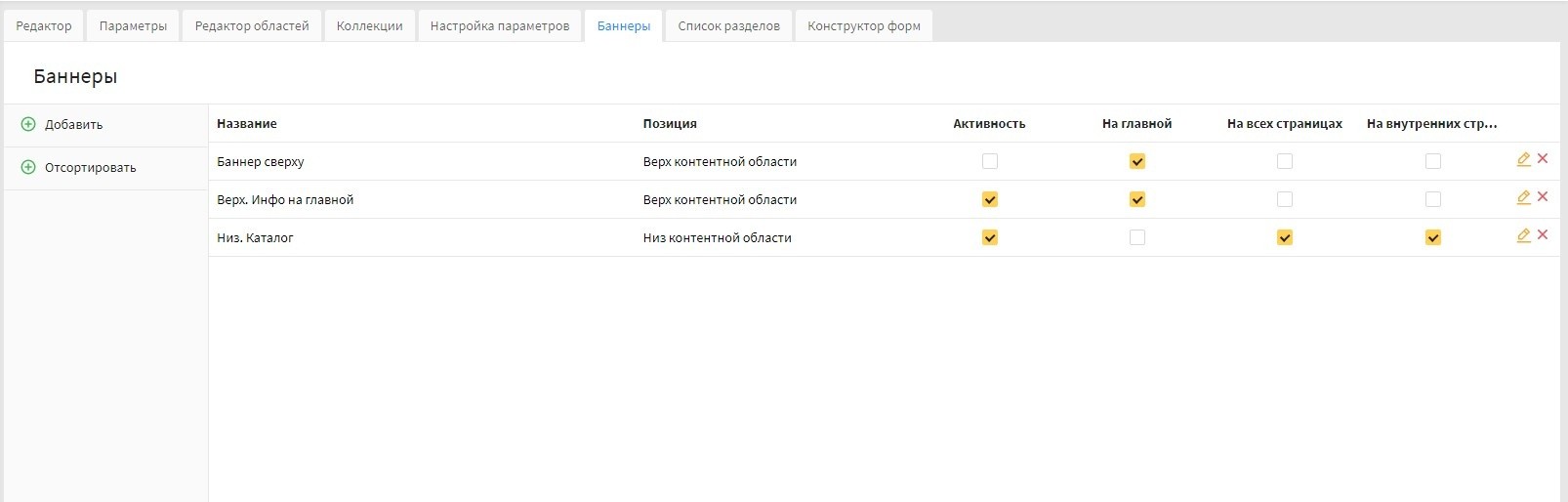1568x502 pixels.
Task: Uncheck На главной for Баннер сверху
Action: (x=1137, y=161)
